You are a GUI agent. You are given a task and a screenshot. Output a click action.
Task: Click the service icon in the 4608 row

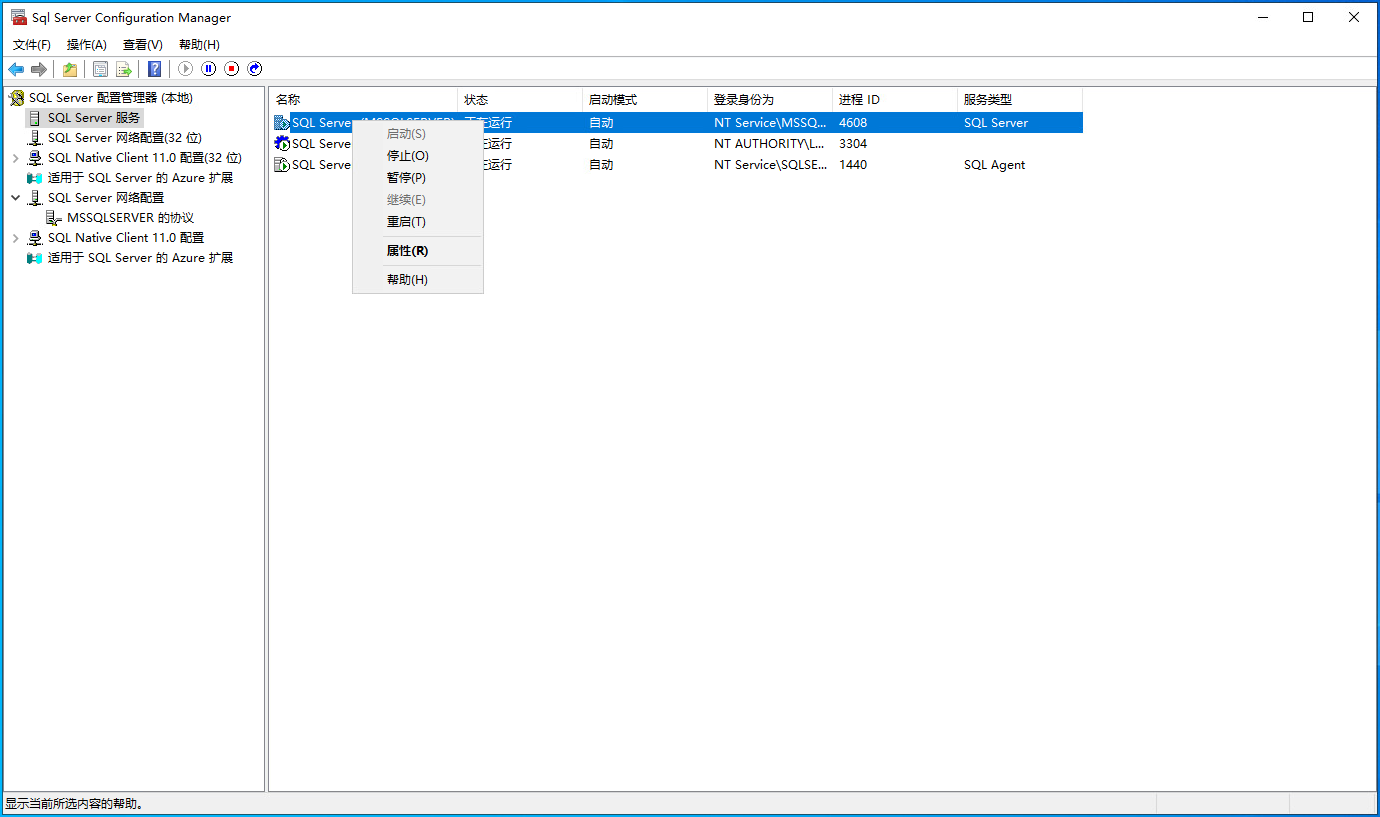tap(282, 123)
